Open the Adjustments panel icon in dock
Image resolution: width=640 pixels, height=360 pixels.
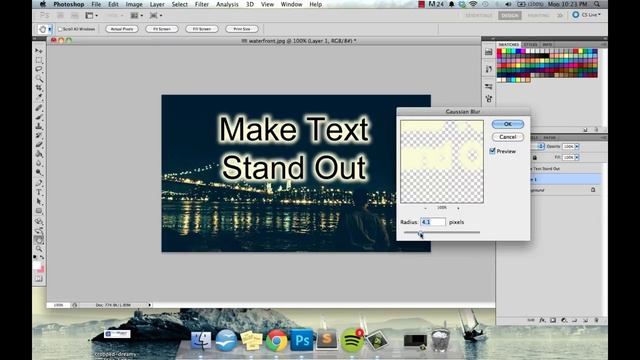[x=489, y=86]
